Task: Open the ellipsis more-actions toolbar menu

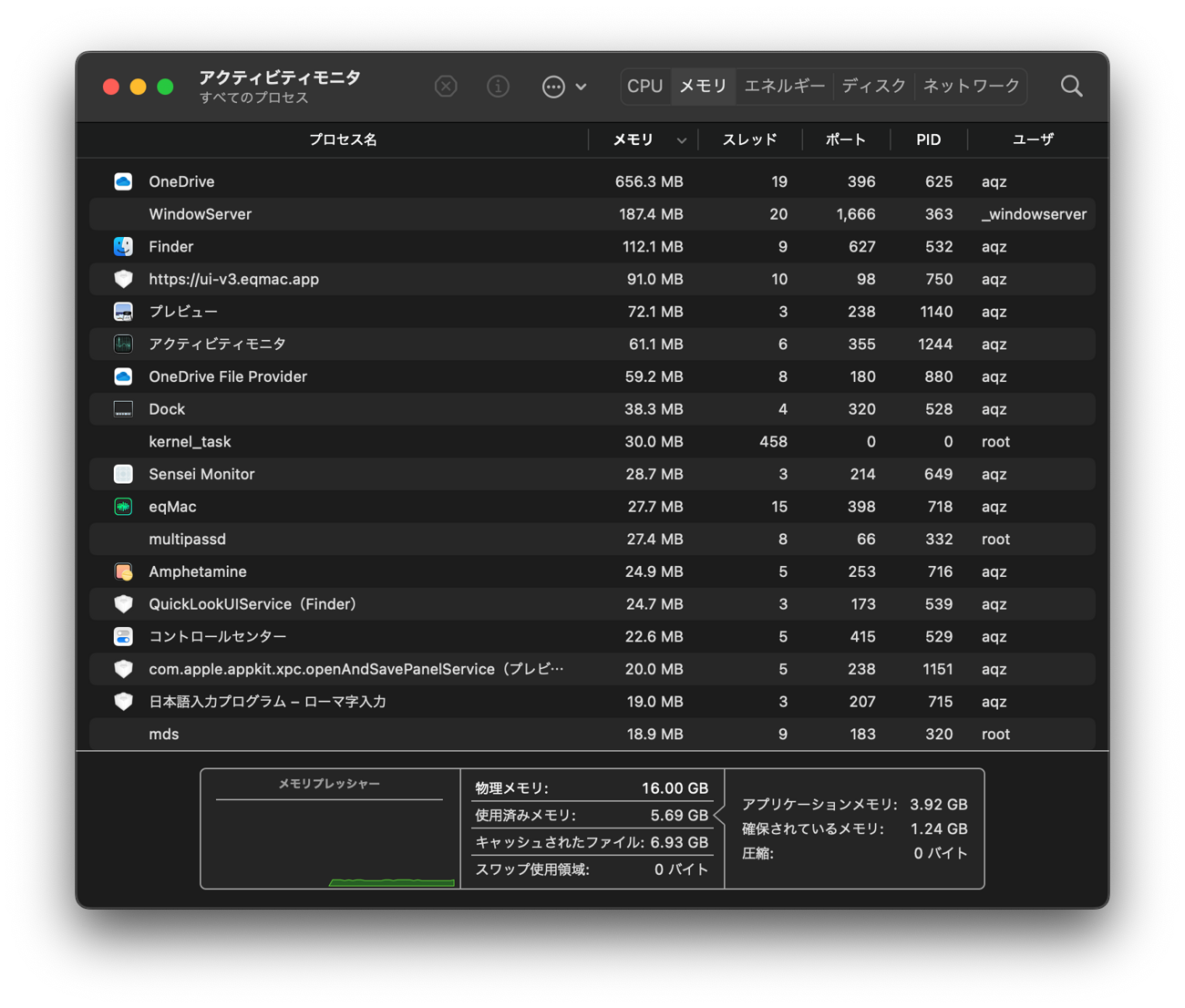Action: click(564, 87)
